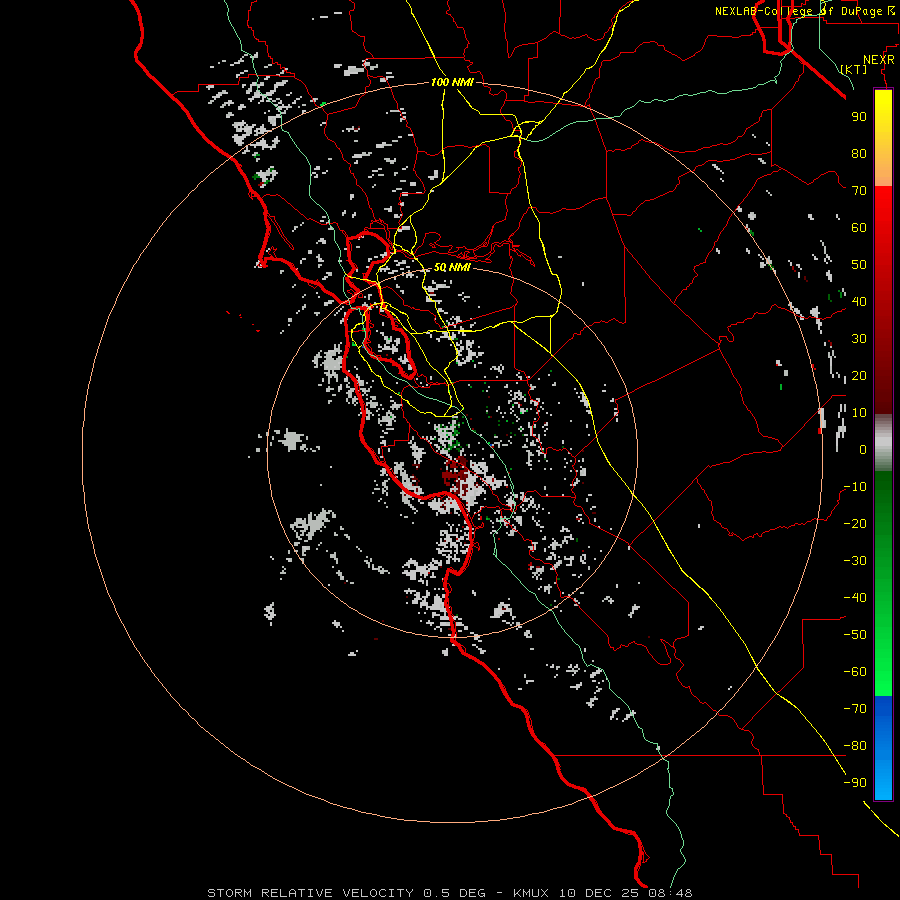Click the 20 label on the velocity scale

click(x=859, y=376)
